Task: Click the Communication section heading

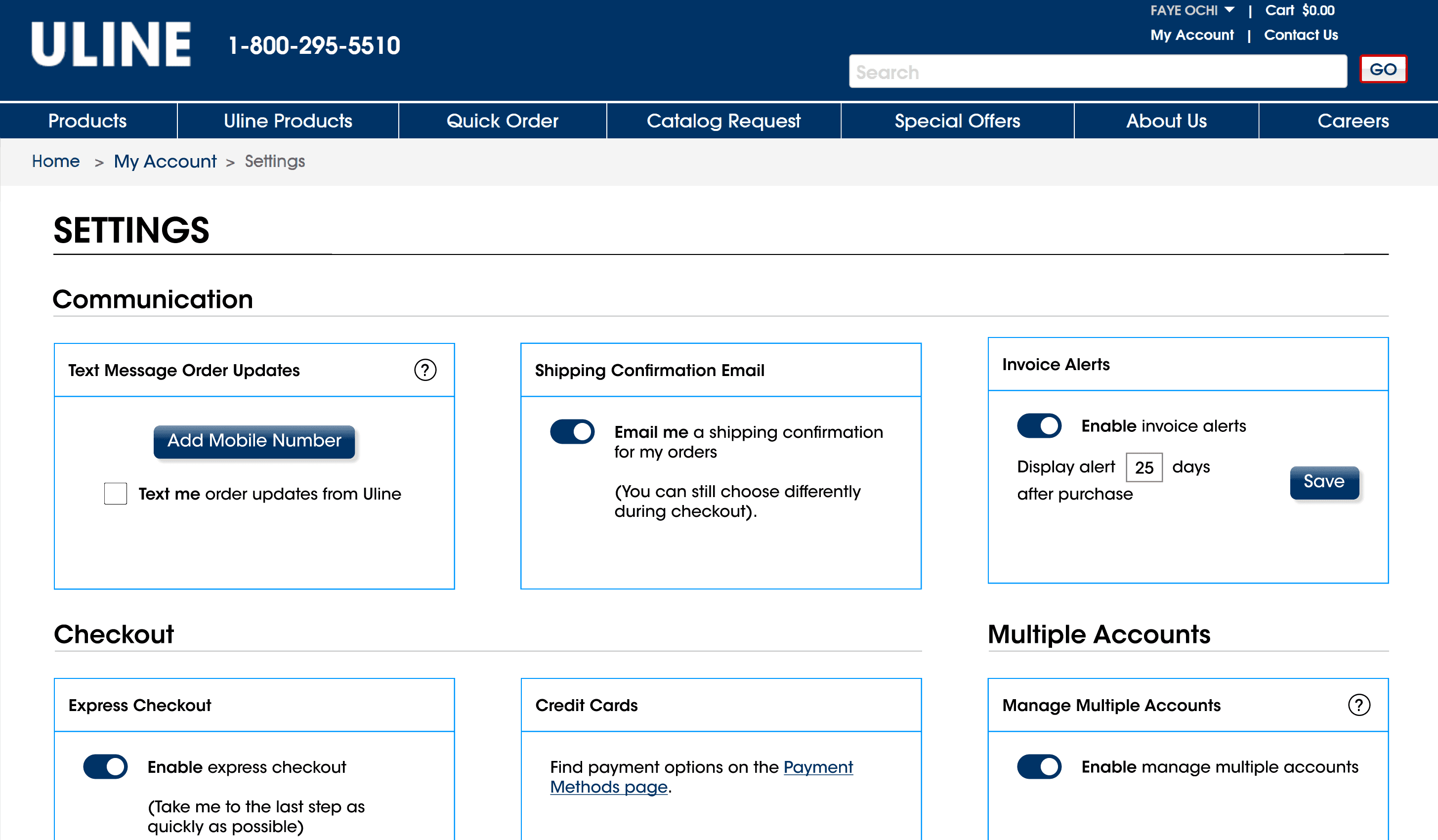Action: pos(153,299)
